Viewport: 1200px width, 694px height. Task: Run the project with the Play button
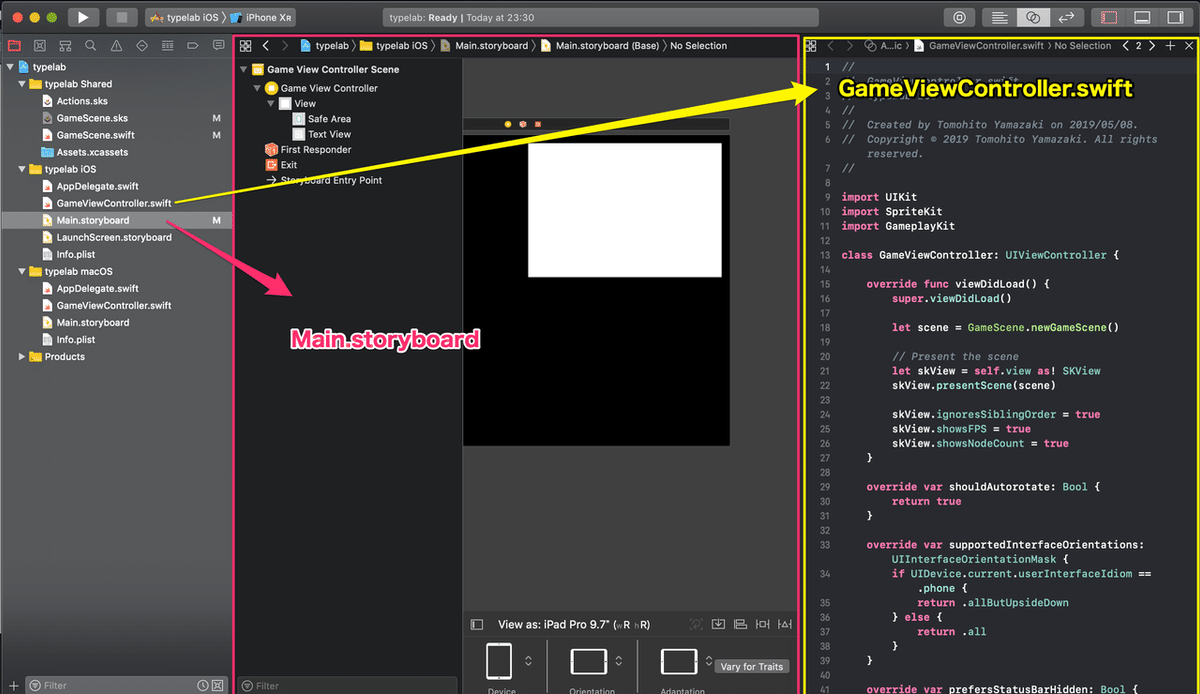(x=84, y=17)
